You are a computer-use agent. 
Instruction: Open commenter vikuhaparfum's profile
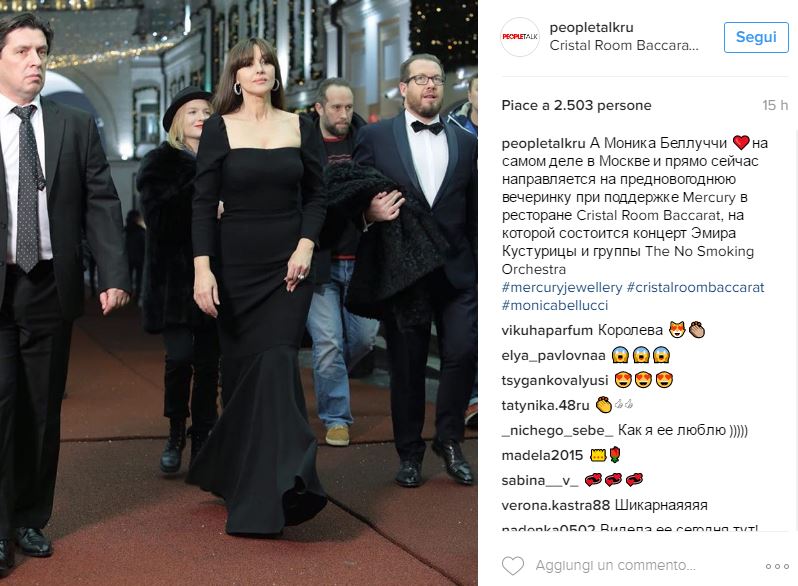[x=547, y=330]
